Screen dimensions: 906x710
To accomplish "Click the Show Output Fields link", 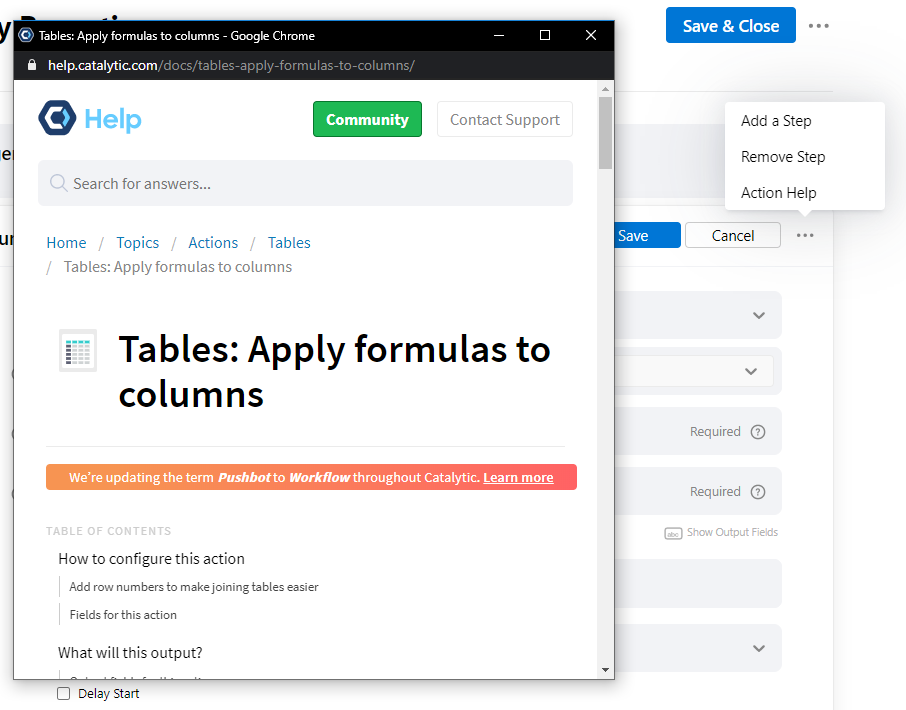I will (732, 533).
